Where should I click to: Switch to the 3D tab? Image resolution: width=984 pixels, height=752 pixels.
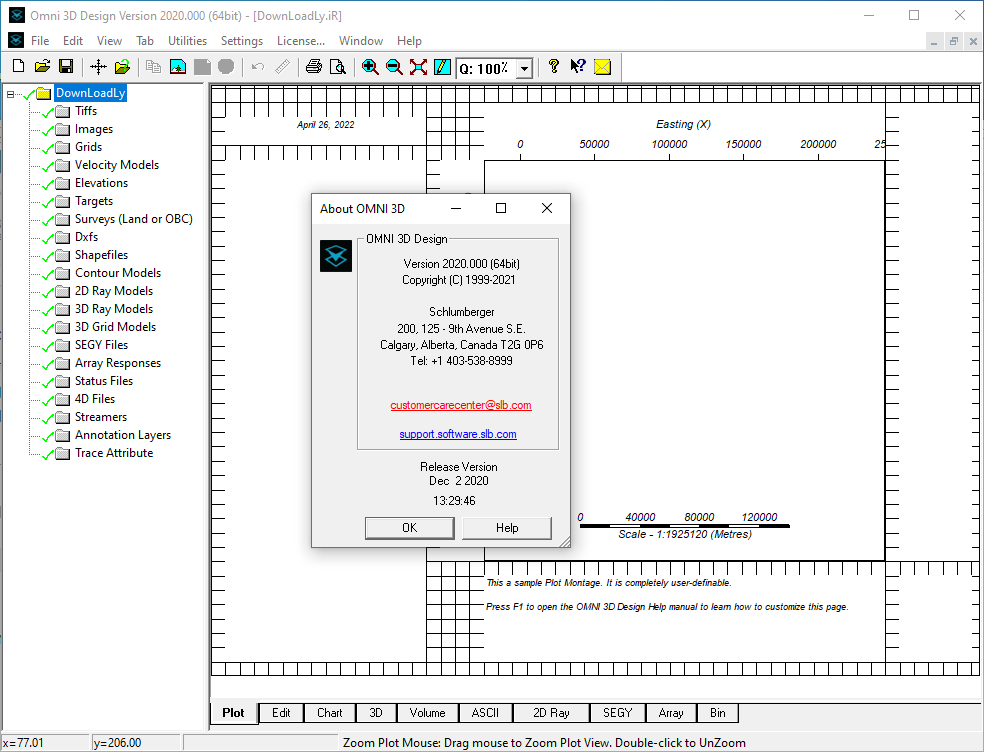click(376, 713)
